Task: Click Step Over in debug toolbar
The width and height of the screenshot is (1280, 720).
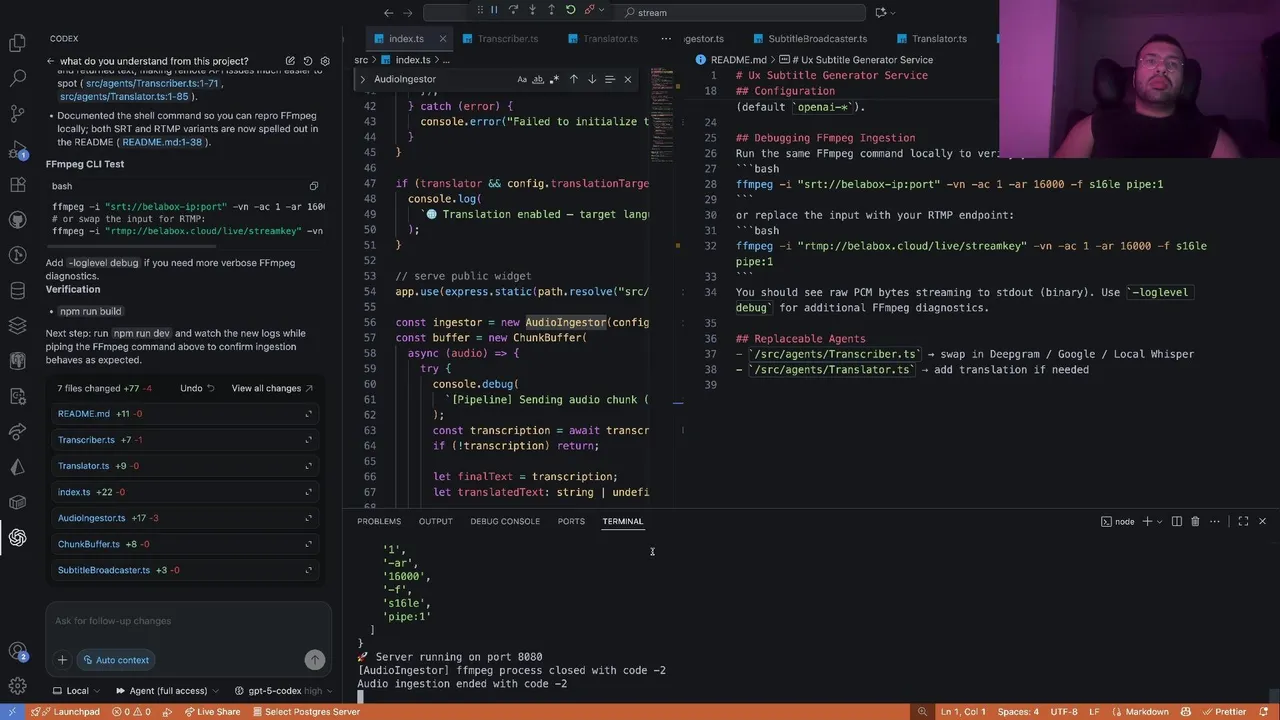Action: click(513, 10)
